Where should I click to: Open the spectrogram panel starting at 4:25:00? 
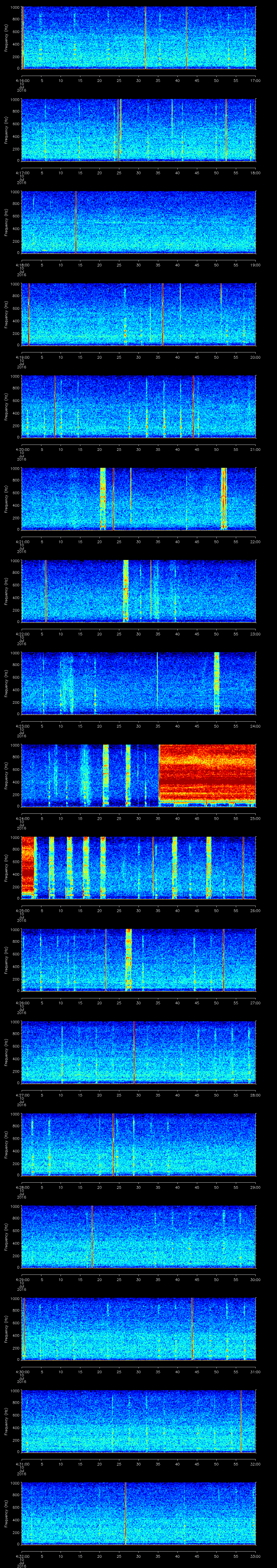click(138, 868)
